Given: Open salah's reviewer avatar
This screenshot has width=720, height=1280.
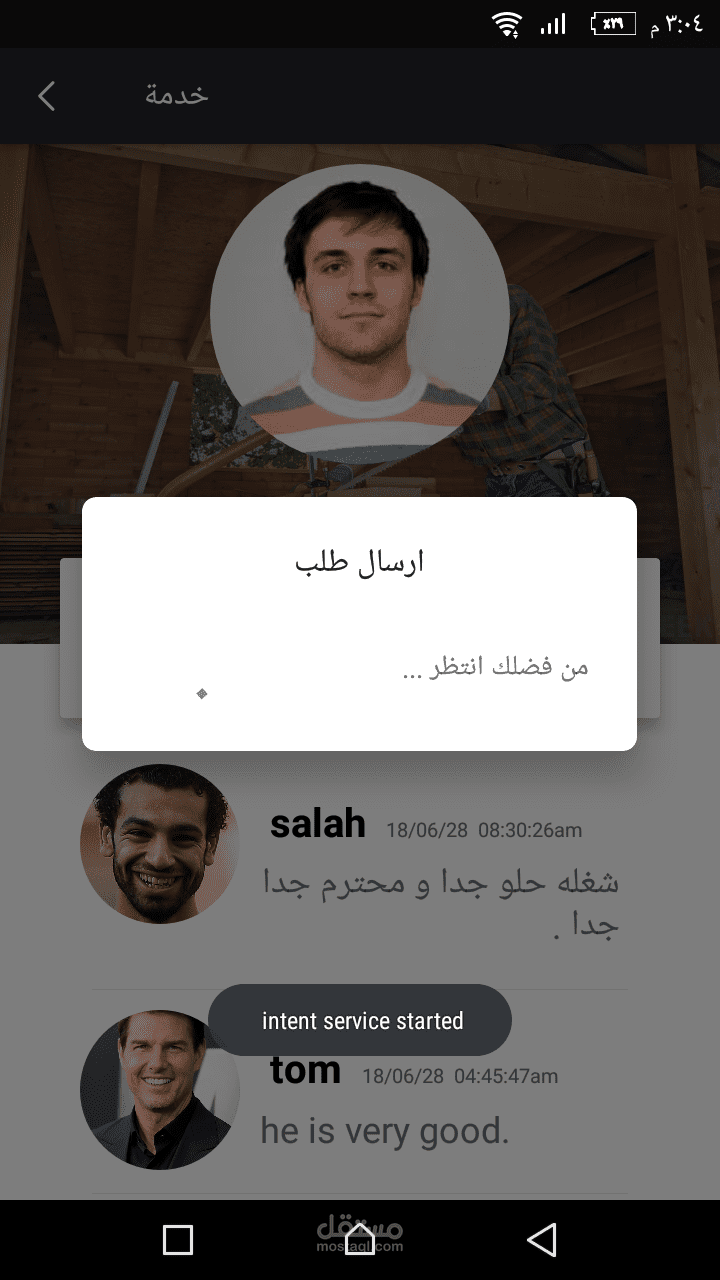Looking at the screenshot, I should pos(160,844).
